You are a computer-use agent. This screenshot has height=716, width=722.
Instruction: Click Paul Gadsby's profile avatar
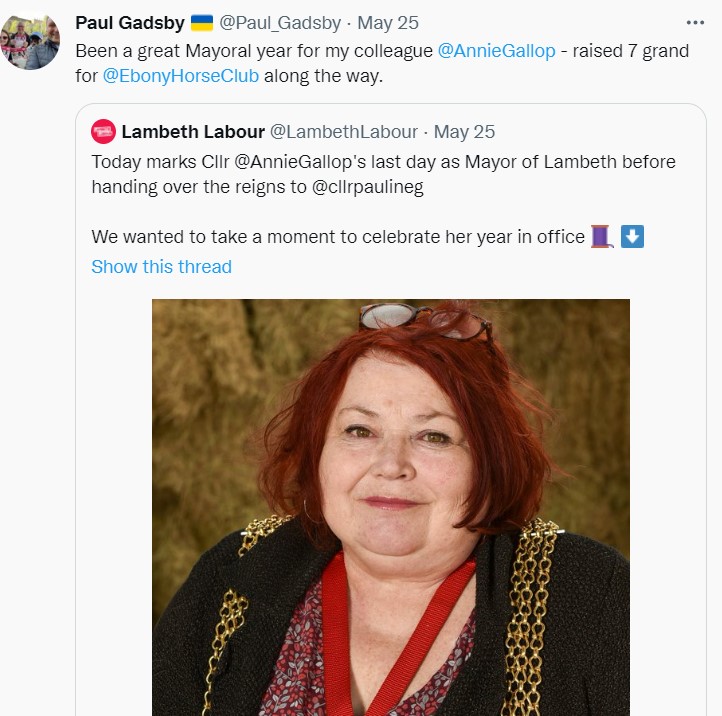click(29, 41)
